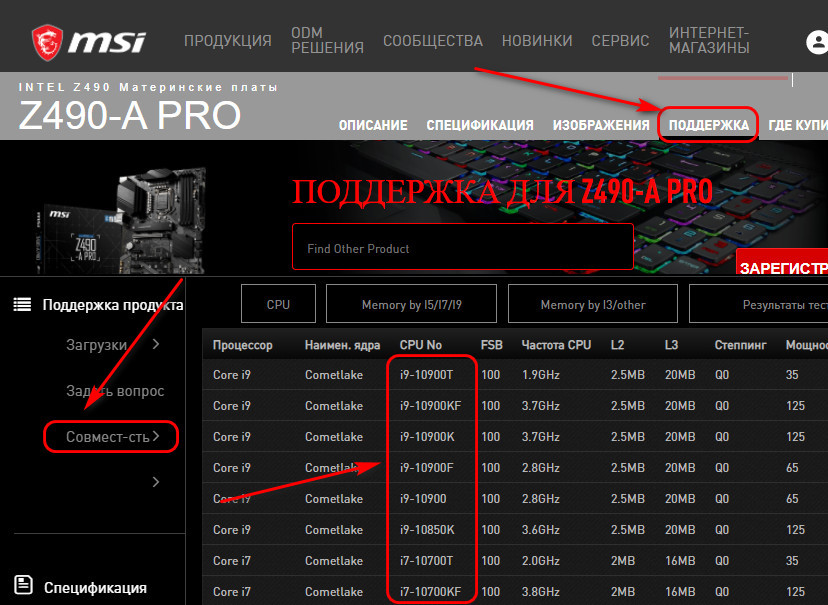Click the CPU No column header
Image resolution: width=828 pixels, height=605 pixels.
click(420, 345)
